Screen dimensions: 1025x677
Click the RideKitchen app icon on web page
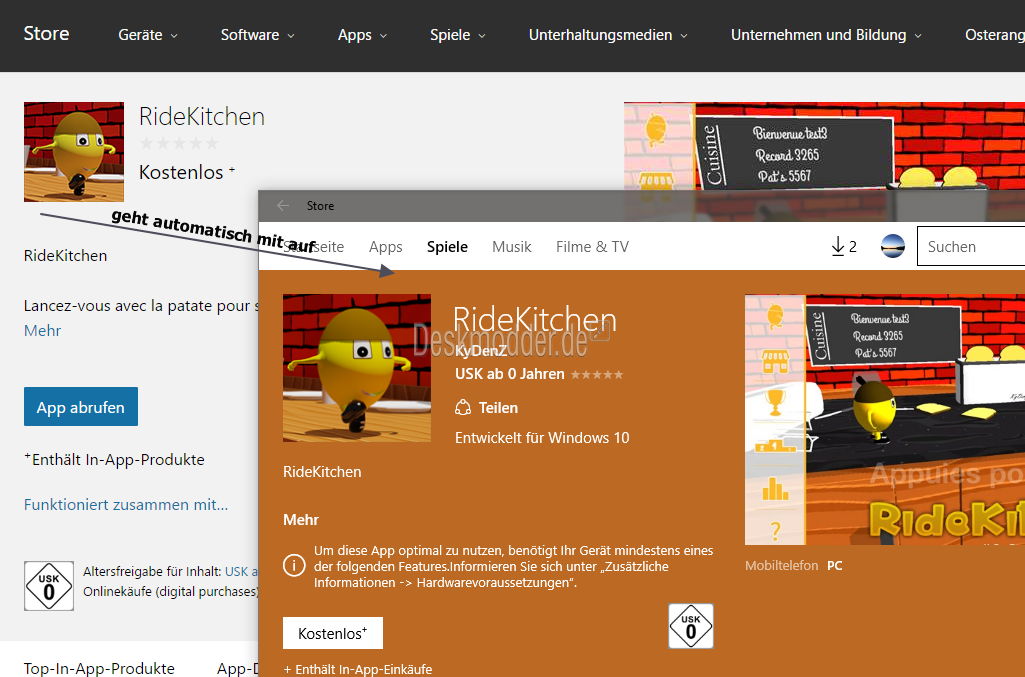[74, 152]
